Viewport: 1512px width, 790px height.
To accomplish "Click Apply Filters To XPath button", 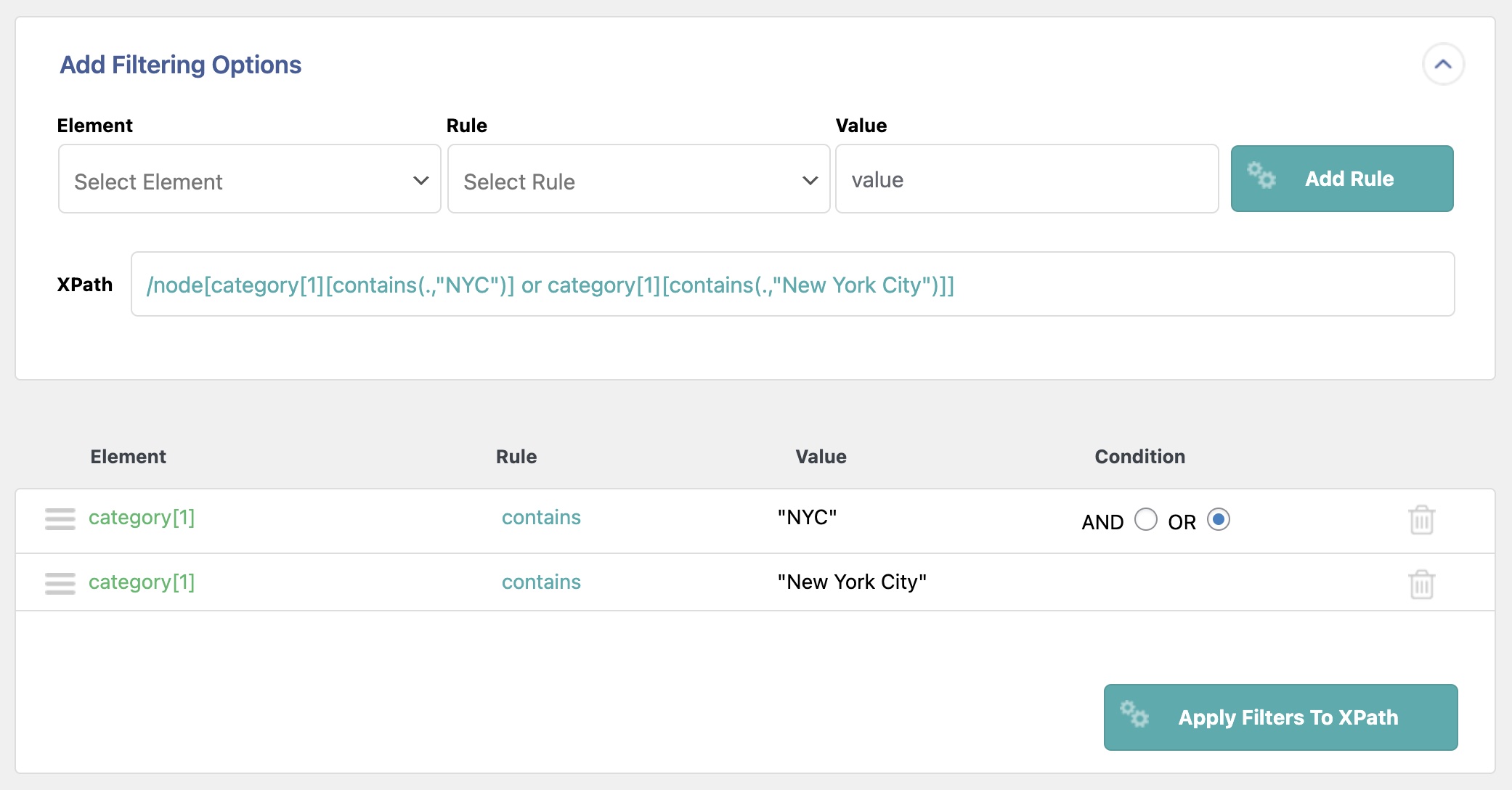I will pyautogui.click(x=1280, y=717).
